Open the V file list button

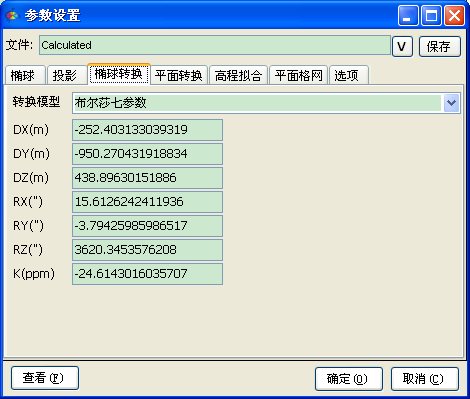point(402,46)
